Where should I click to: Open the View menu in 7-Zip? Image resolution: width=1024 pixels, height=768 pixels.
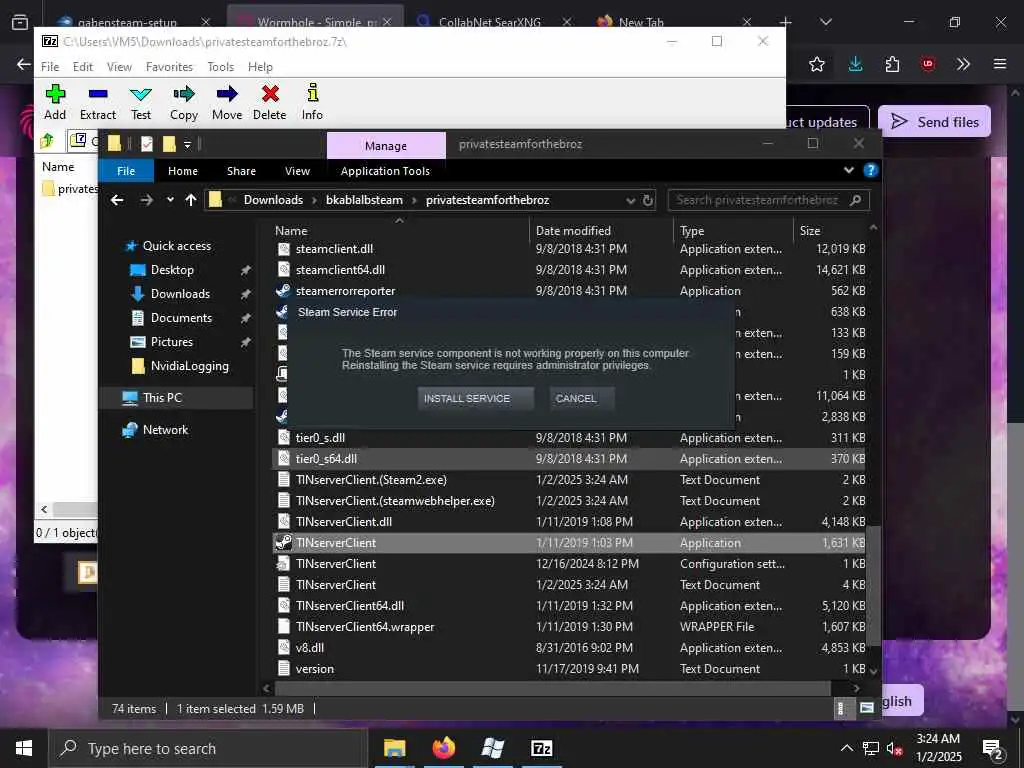point(119,67)
